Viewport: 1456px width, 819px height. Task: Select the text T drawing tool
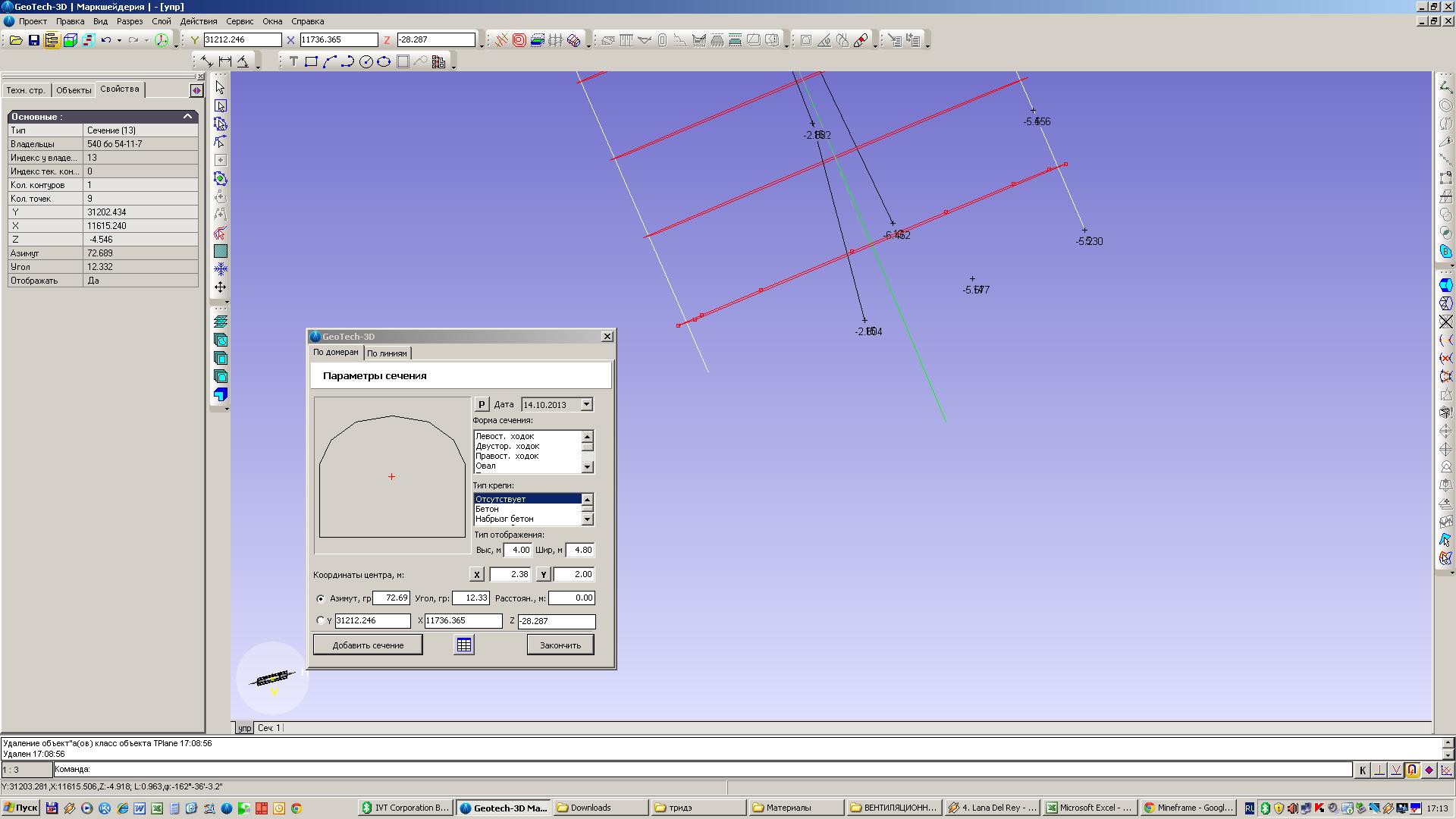pyautogui.click(x=293, y=61)
